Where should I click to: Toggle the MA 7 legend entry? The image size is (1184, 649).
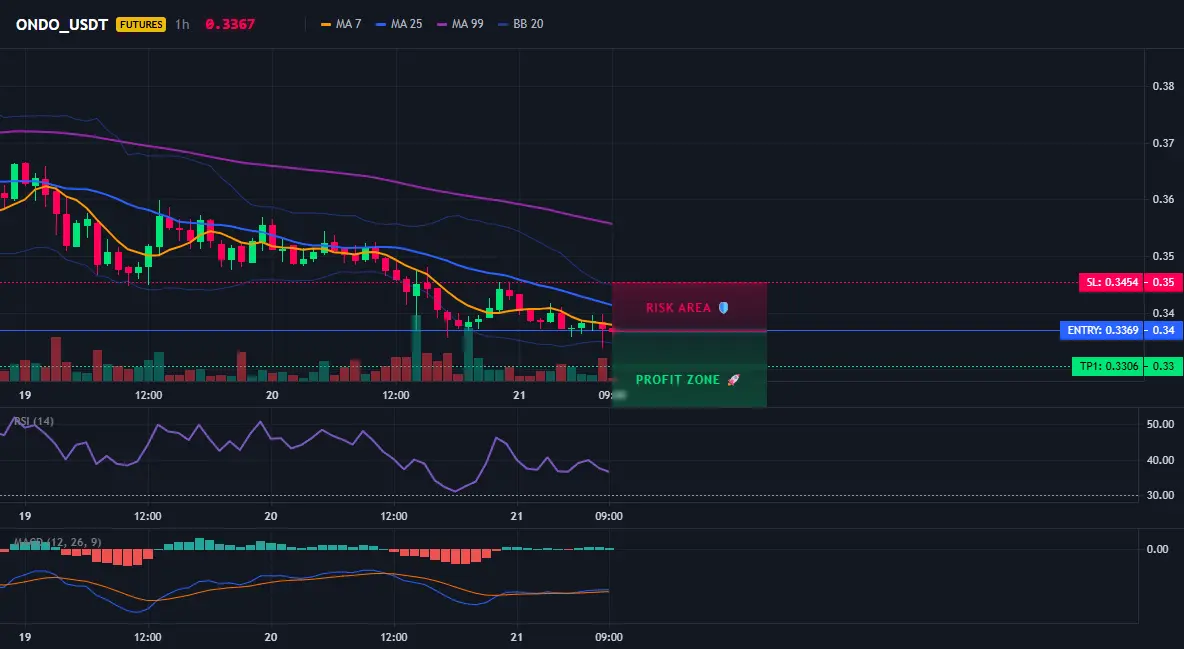tap(341, 24)
